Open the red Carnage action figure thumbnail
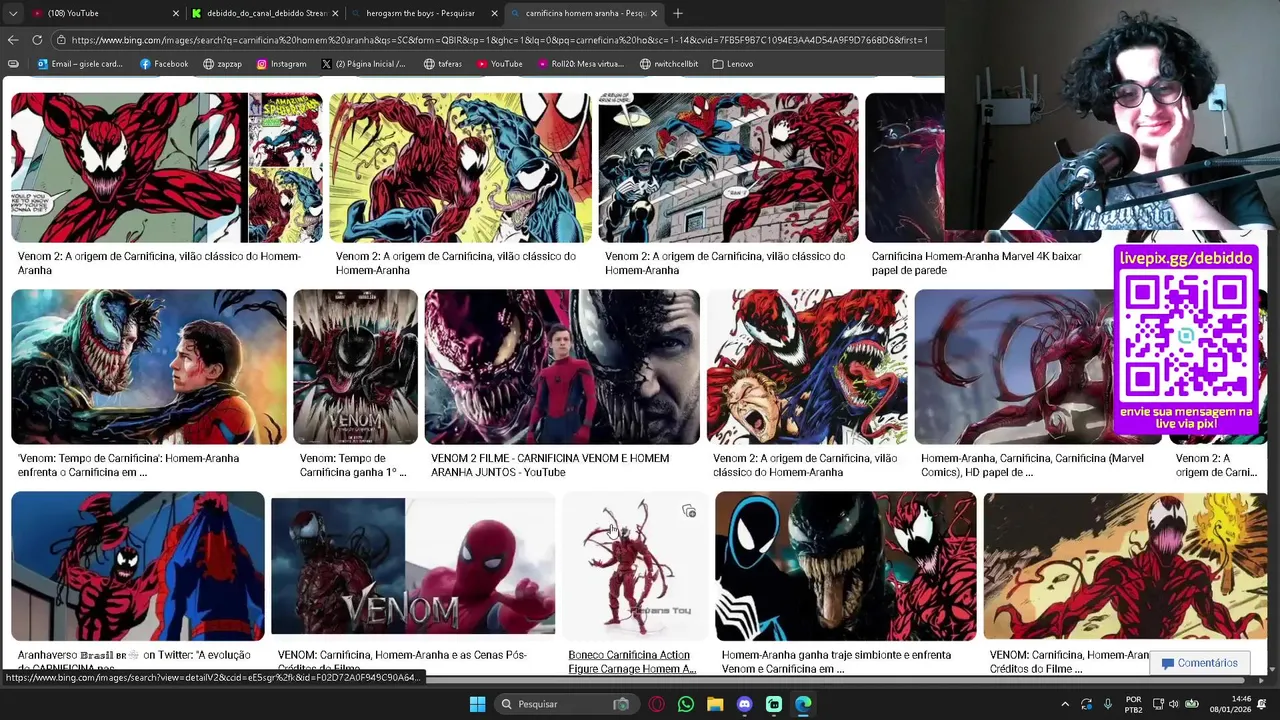This screenshot has width=1280, height=720. (x=635, y=565)
